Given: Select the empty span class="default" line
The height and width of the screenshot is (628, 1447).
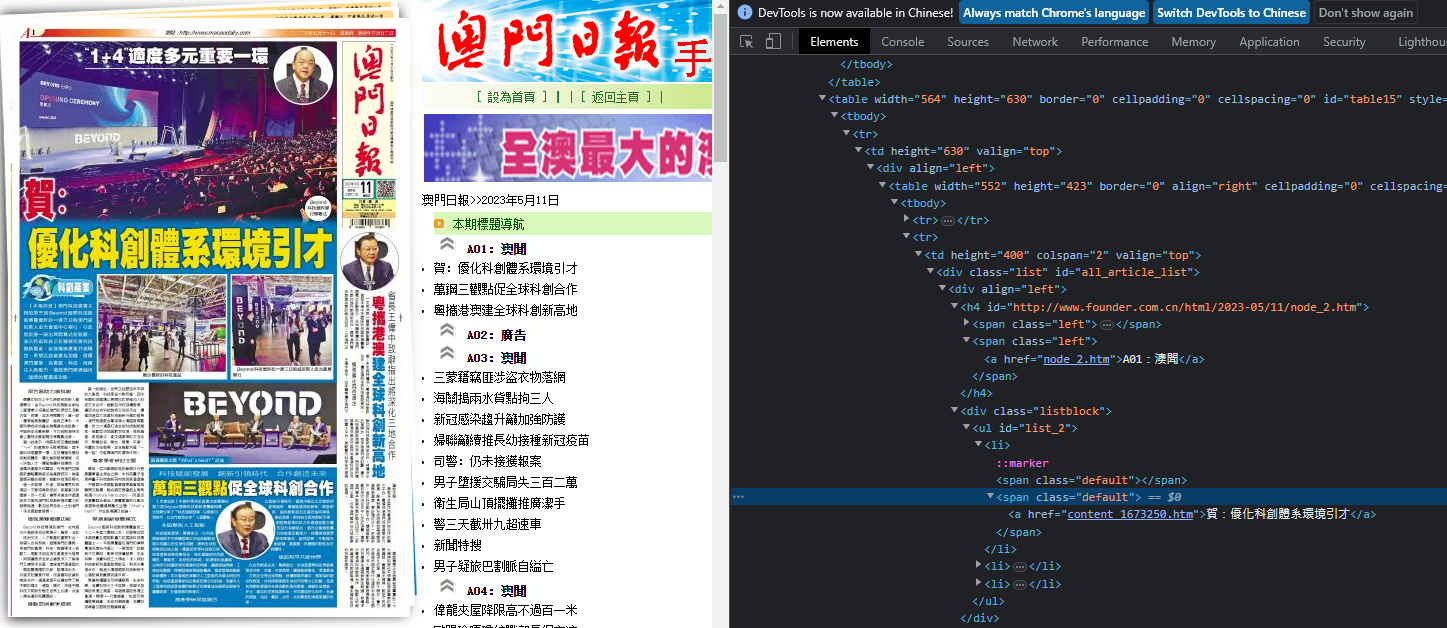Looking at the screenshot, I should click(x=1092, y=480).
